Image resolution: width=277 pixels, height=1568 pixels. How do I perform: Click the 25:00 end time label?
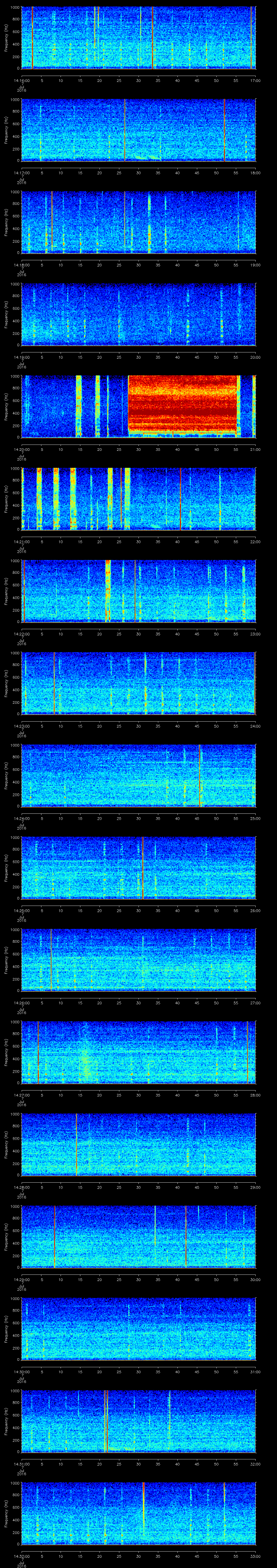[x=255, y=818]
